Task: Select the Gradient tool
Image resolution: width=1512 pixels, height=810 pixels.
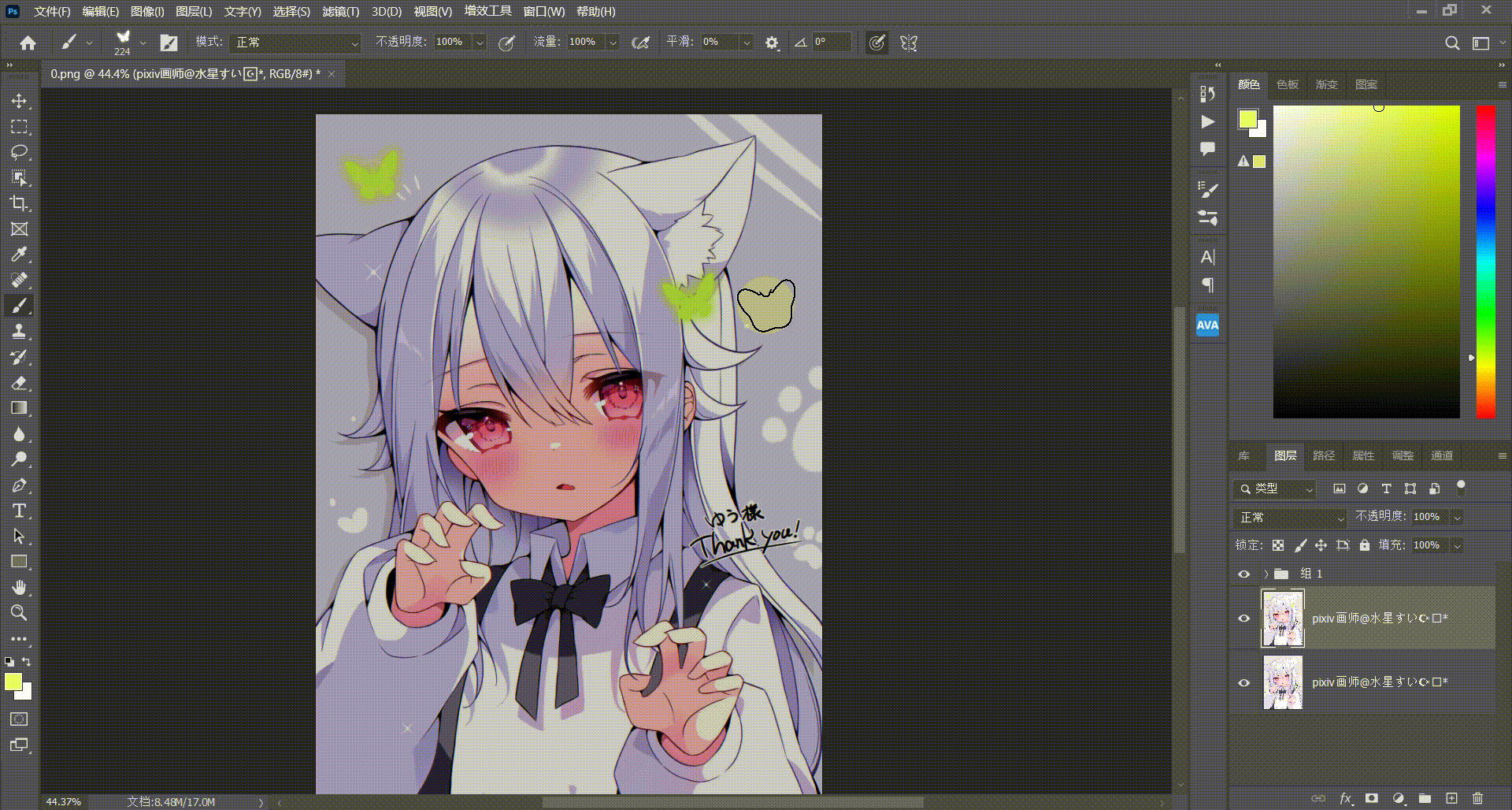Action: coord(19,408)
